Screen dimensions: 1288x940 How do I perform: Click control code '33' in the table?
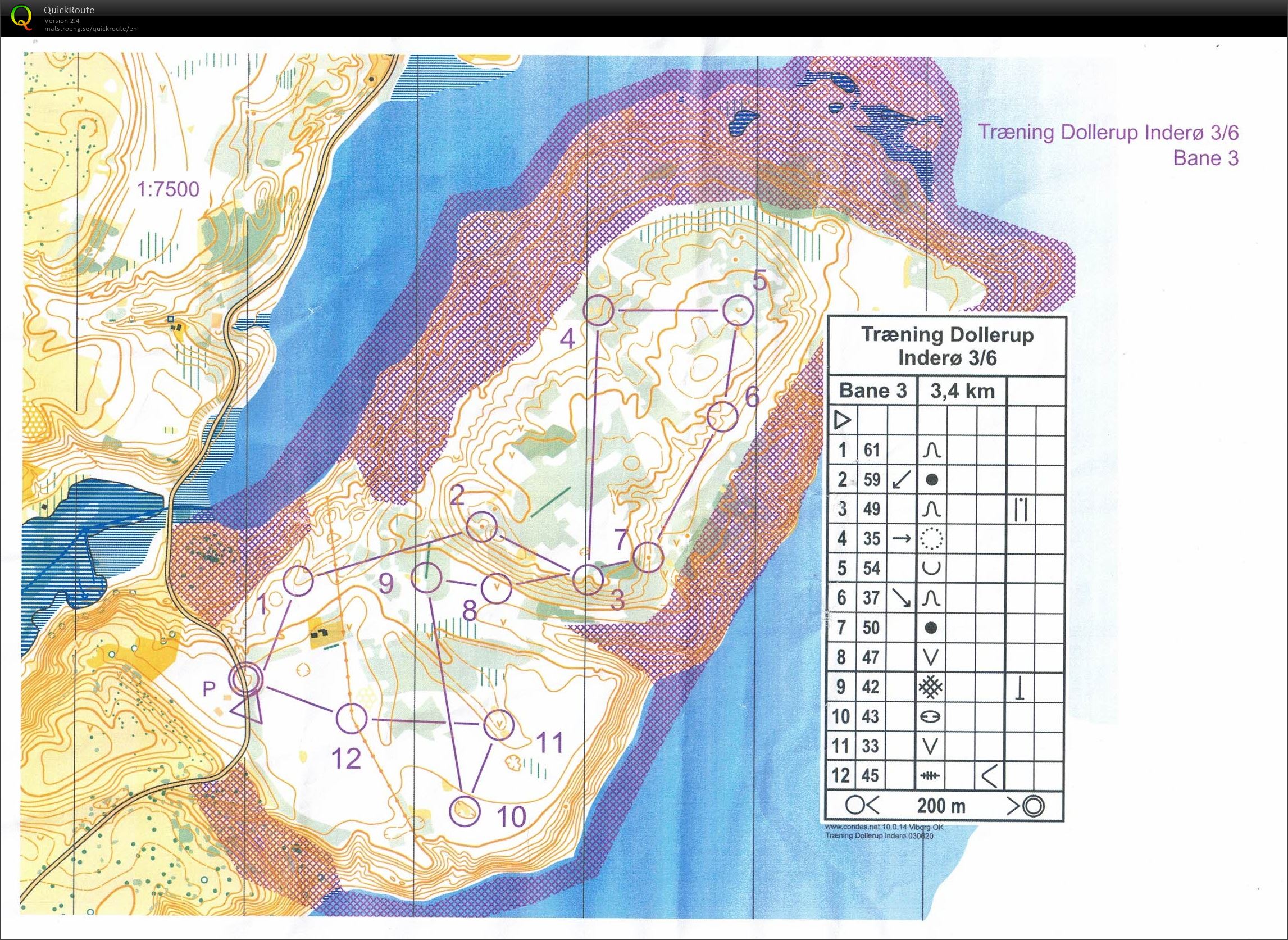[872, 746]
